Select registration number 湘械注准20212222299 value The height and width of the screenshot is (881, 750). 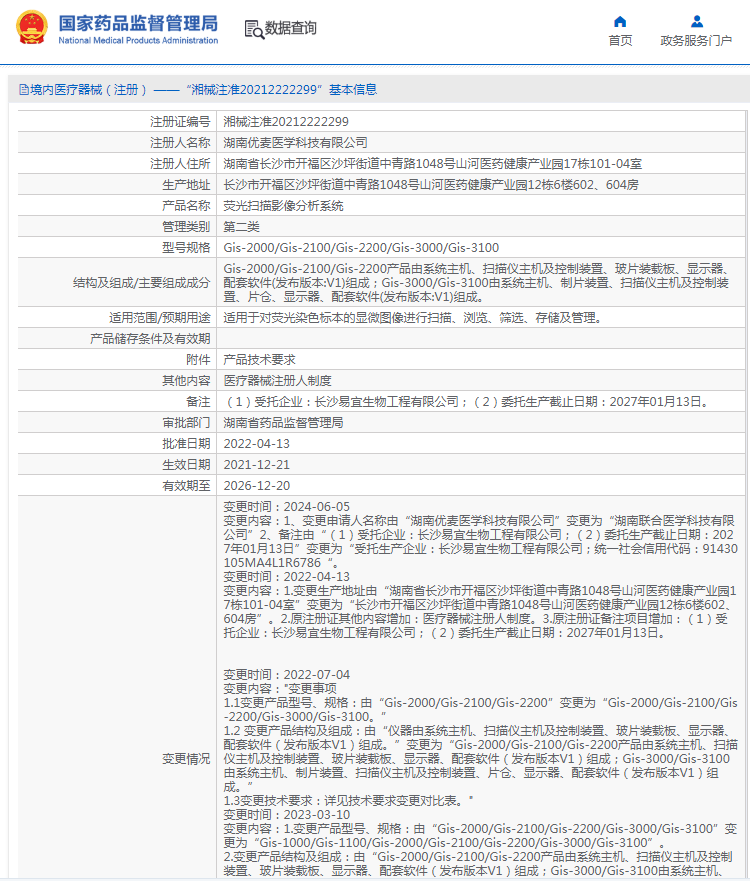(x=286, y=122)
